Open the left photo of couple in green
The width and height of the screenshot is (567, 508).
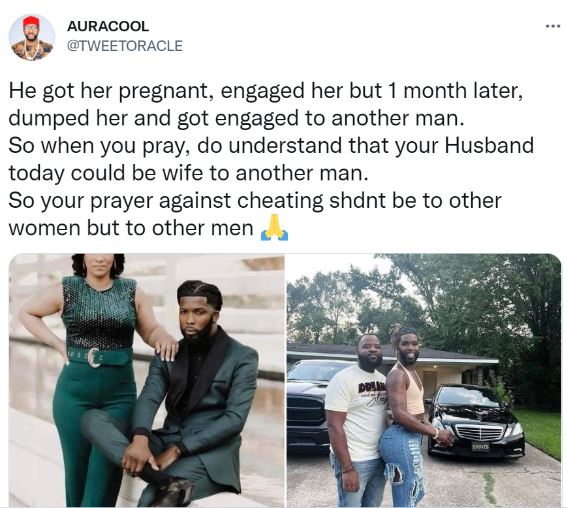pyautogui.click(x=146, y=380)
